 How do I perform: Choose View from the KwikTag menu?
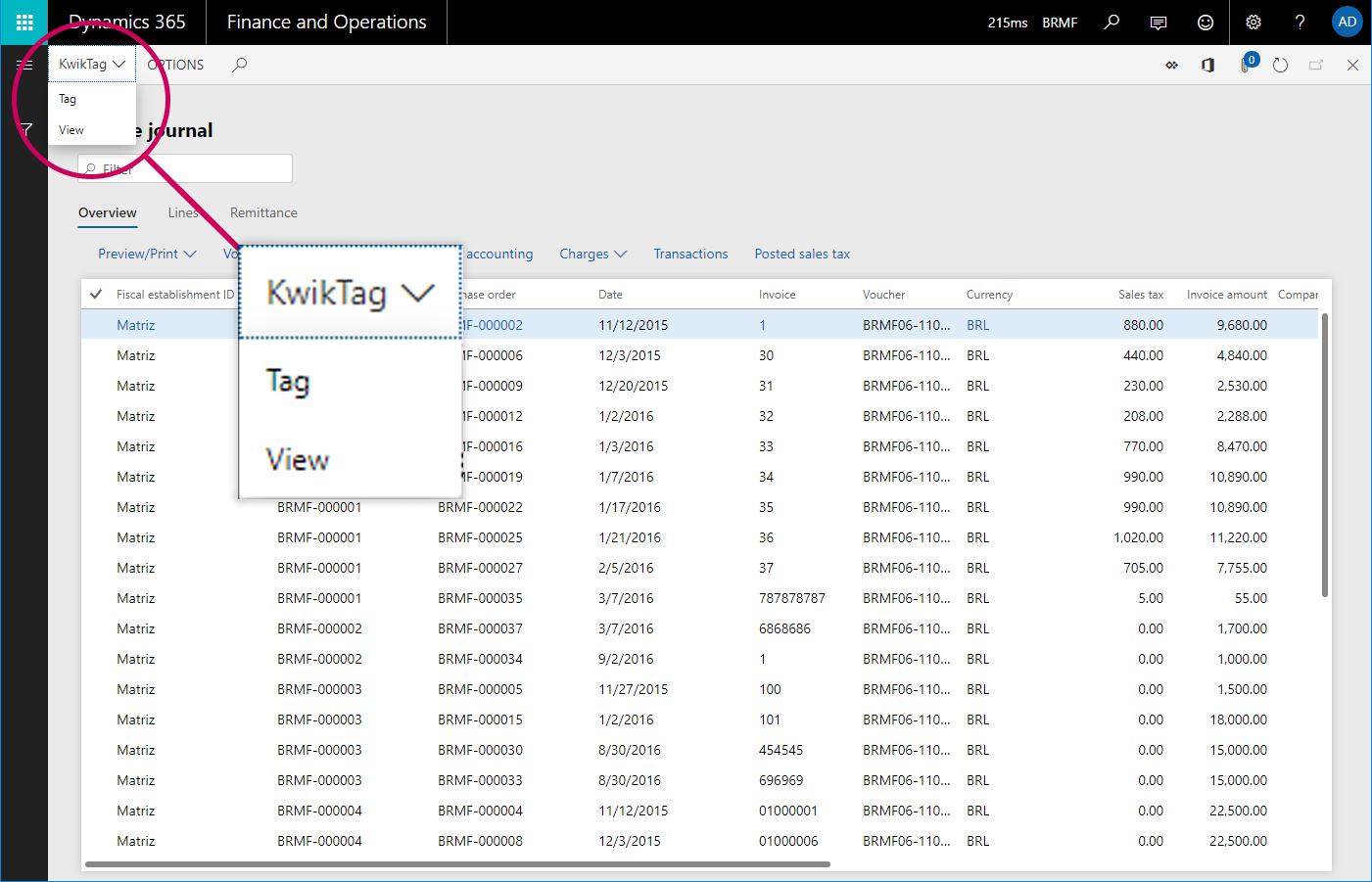pyautogui.click(x=71, y=130)
